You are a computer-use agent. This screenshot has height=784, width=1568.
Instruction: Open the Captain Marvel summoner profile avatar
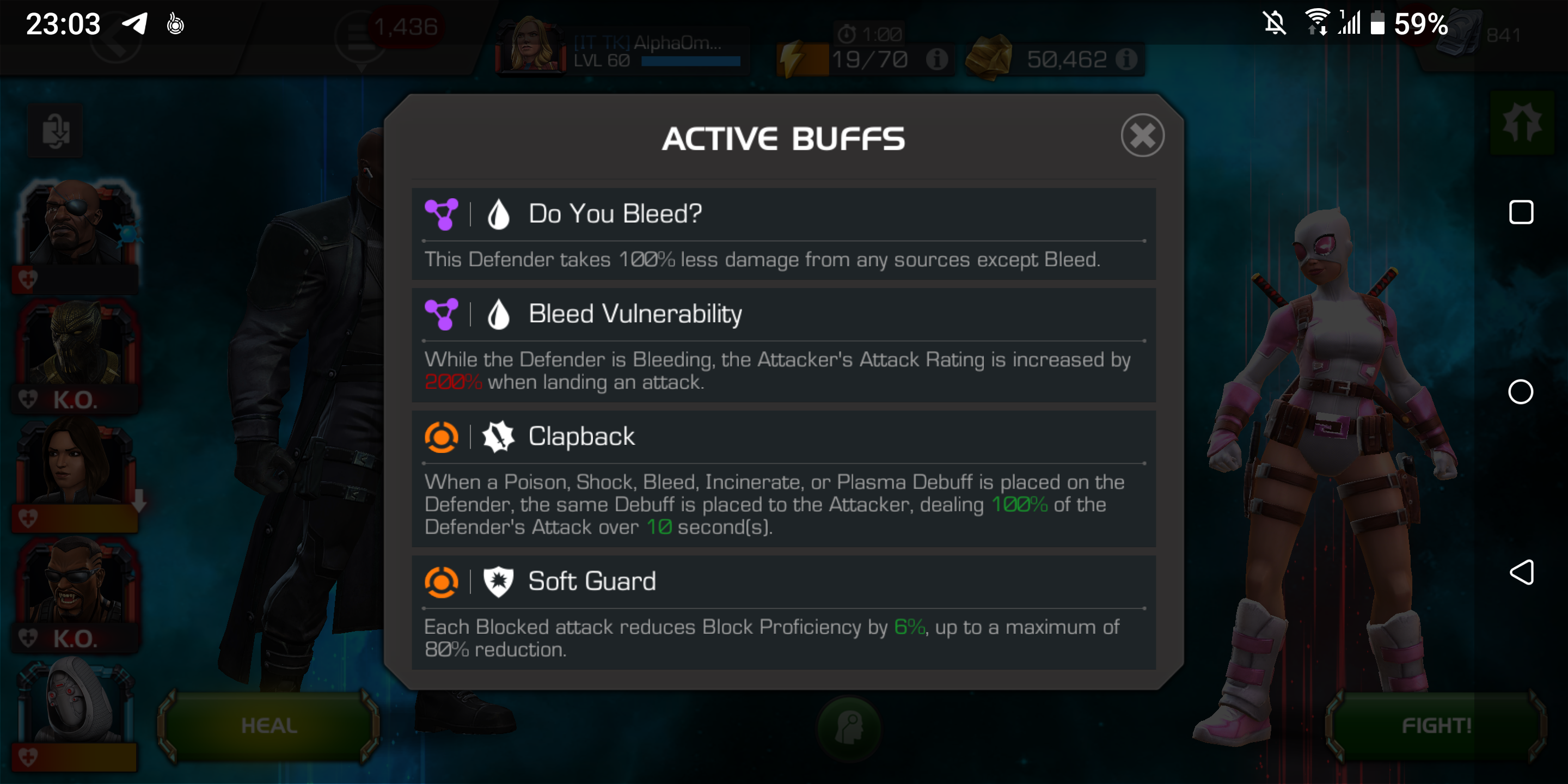[531, 46]
